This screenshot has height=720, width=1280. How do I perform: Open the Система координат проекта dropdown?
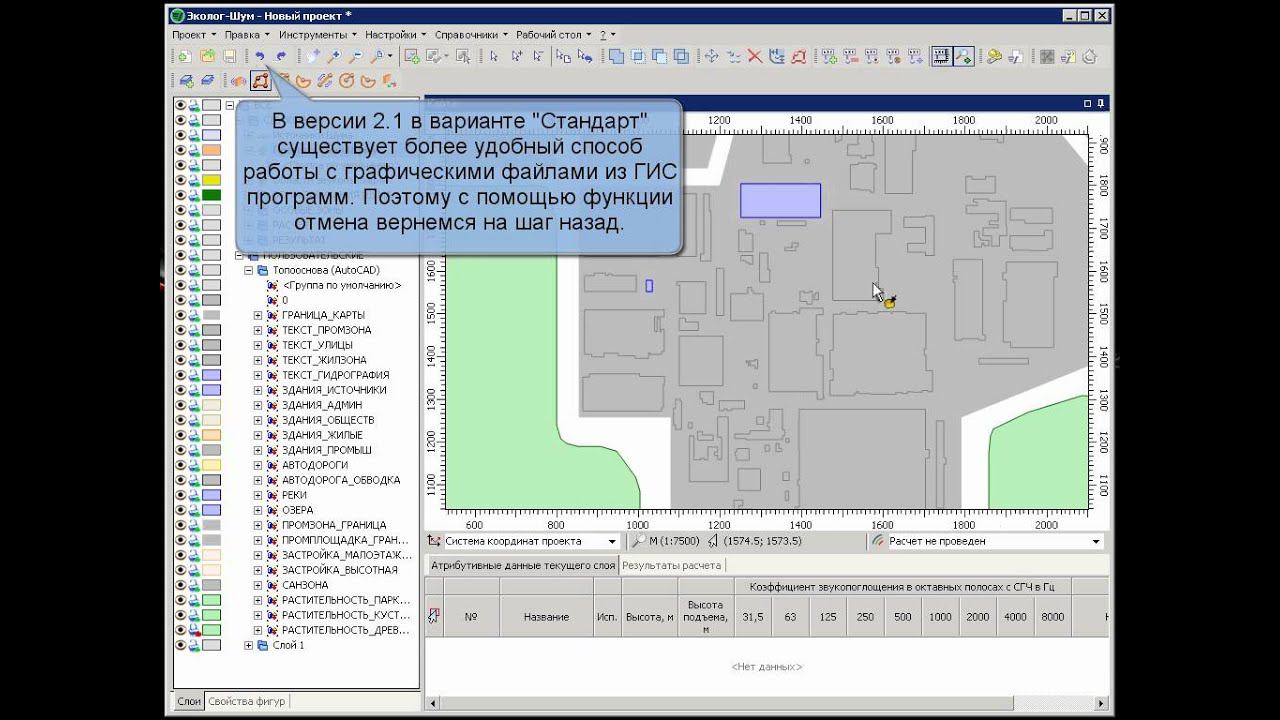[x=612, y=541]
